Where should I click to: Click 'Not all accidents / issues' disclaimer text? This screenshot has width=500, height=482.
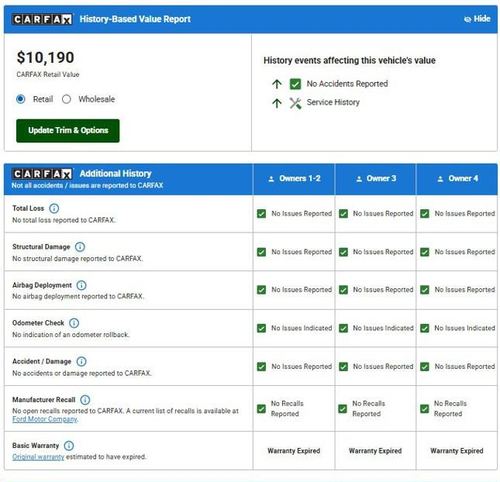pyautogui.click(x=87, y=185)
